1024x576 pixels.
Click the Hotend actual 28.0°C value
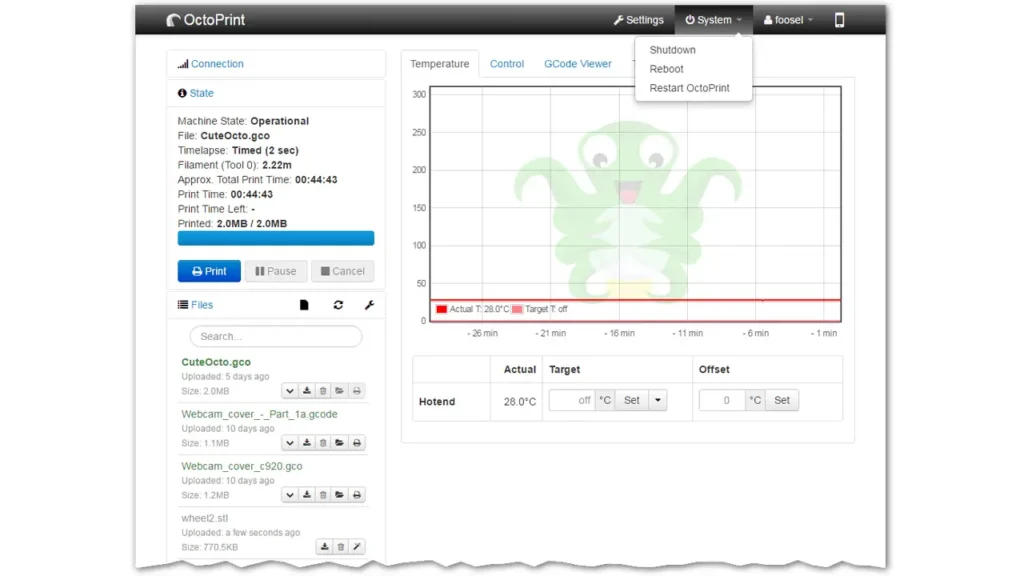click(520, 402)
